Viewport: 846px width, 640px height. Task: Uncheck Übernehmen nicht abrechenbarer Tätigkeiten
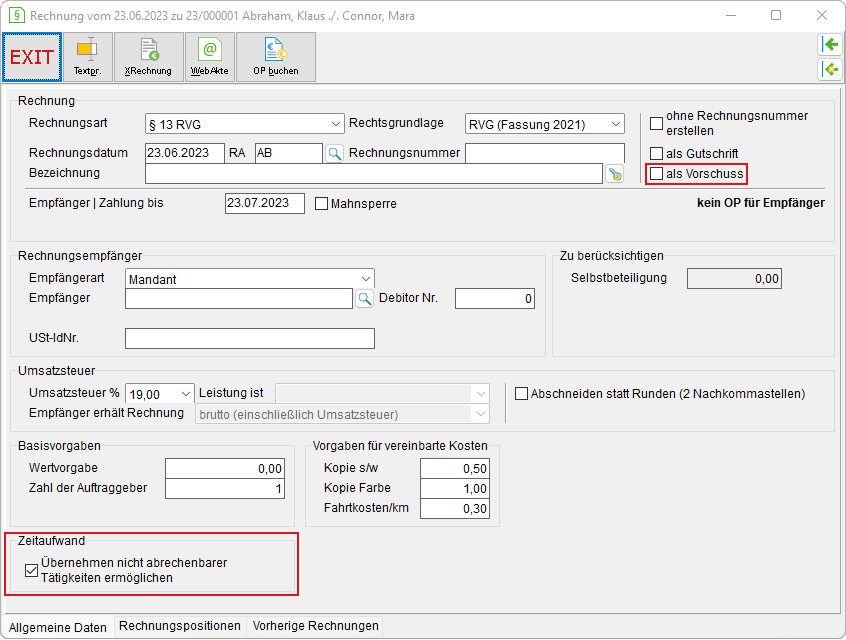31,570
